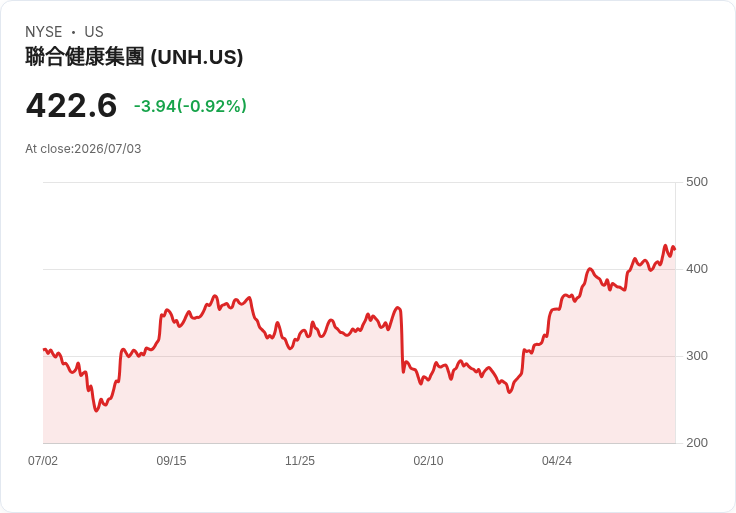This screenshot has height=513, width=736.
Task: Click the -3.94(-0.92%) price change
Action: point(190,106)
